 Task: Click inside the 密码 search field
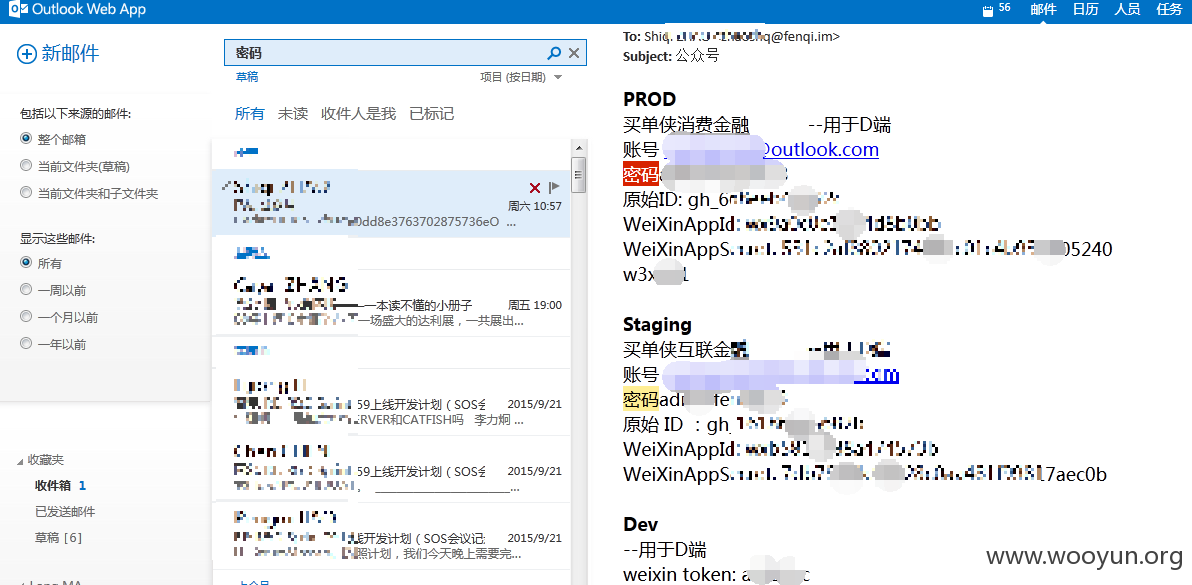click(x=388, y=52)
